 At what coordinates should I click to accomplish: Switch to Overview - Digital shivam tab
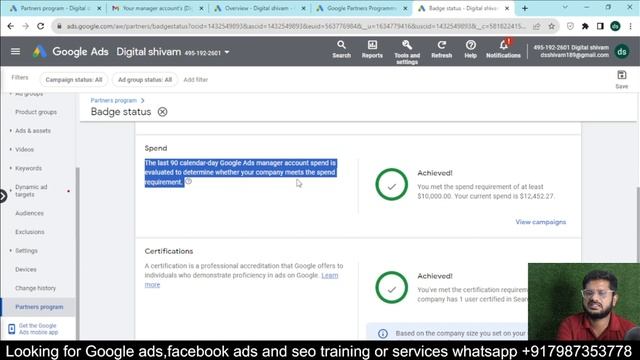tap(259, 8)
